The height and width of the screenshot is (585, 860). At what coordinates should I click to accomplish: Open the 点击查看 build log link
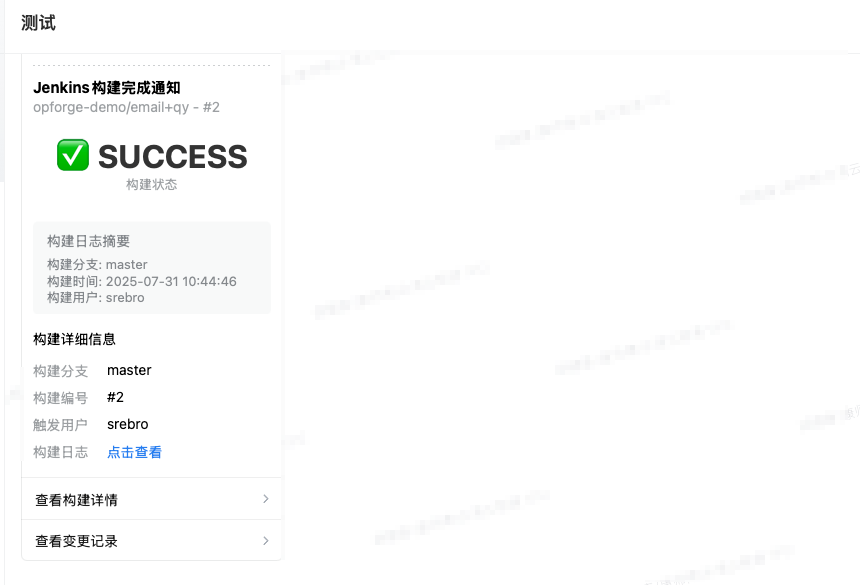coord(134,452)
